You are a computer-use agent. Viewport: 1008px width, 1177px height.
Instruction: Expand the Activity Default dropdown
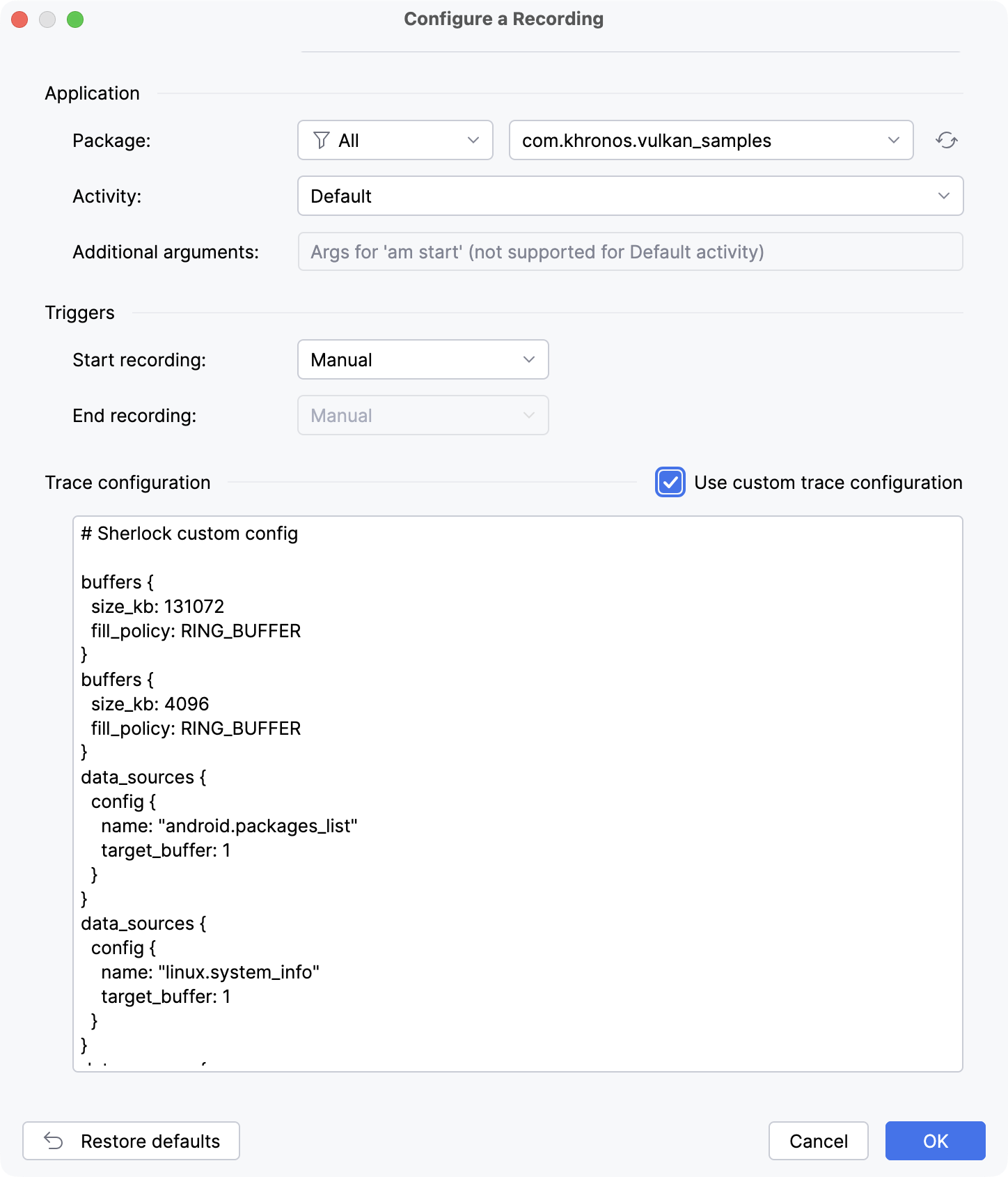[631, 196]
